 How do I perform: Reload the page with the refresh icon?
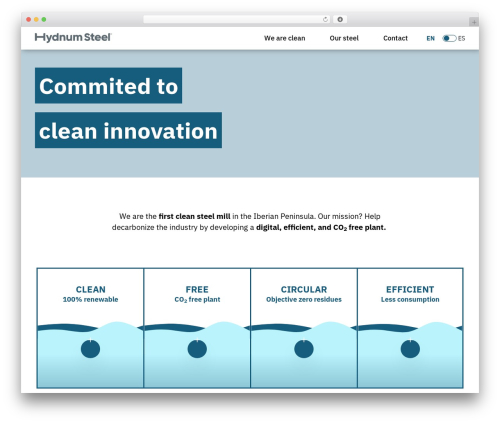(325, 20)
